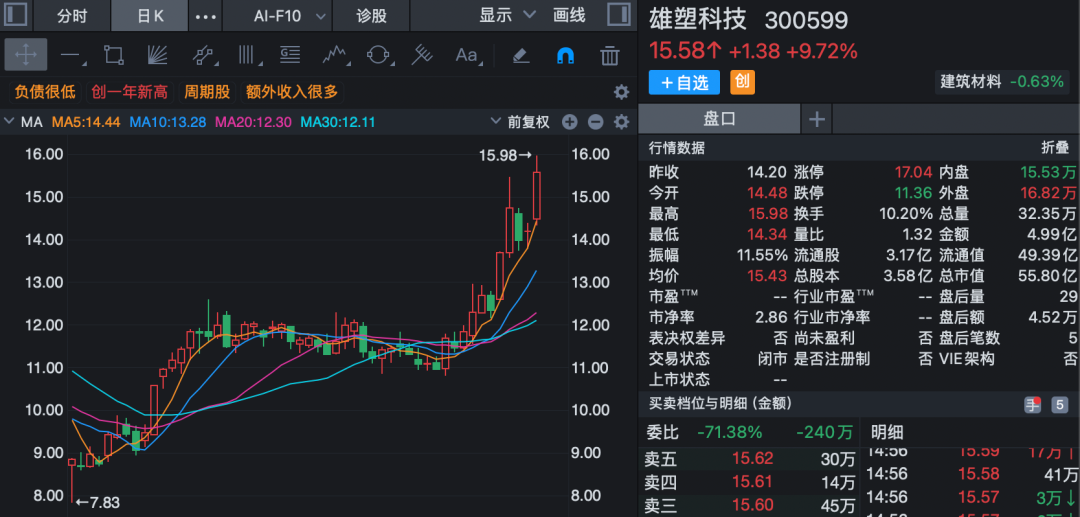
Task: Select the Aa text annotation tool
Action: point(467,55)
